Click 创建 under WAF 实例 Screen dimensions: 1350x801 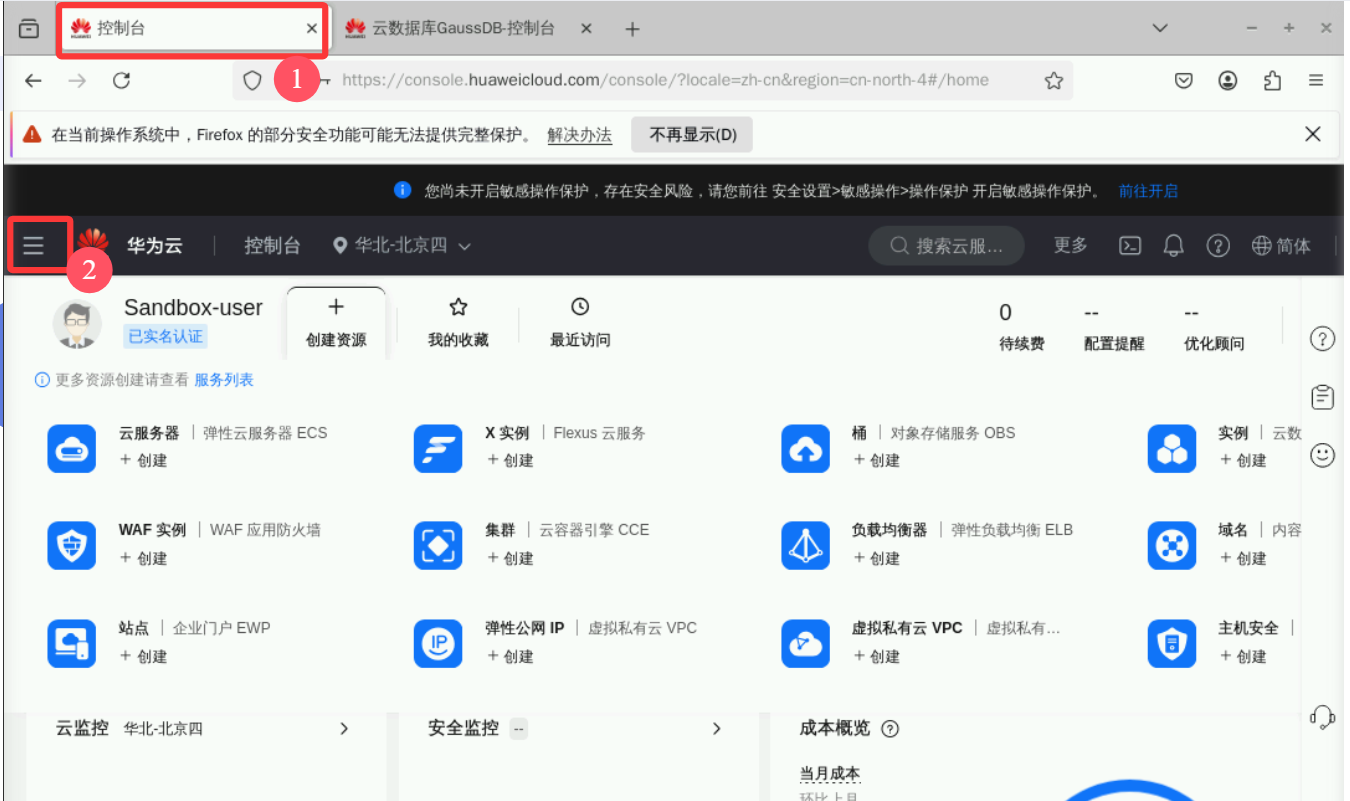pyautogui.click(x=143, y=558)
